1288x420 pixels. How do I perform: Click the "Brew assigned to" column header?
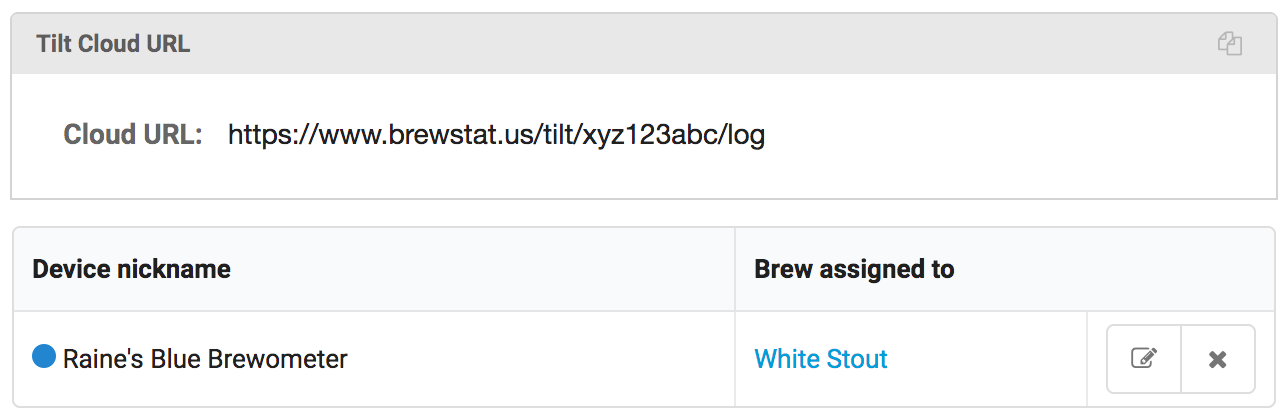tap(854, 269)
